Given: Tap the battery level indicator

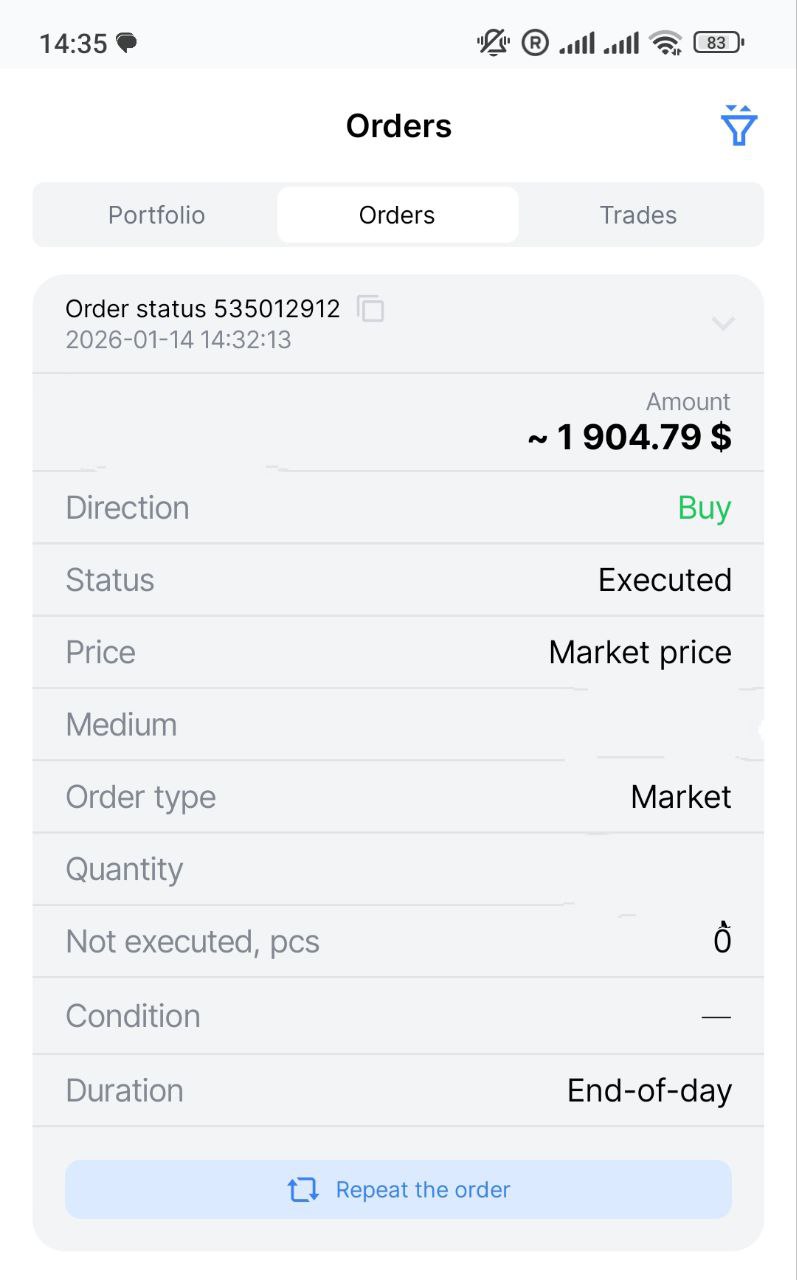Looking at the screenshot, I should pyautogui.click(x=718, y=43).
